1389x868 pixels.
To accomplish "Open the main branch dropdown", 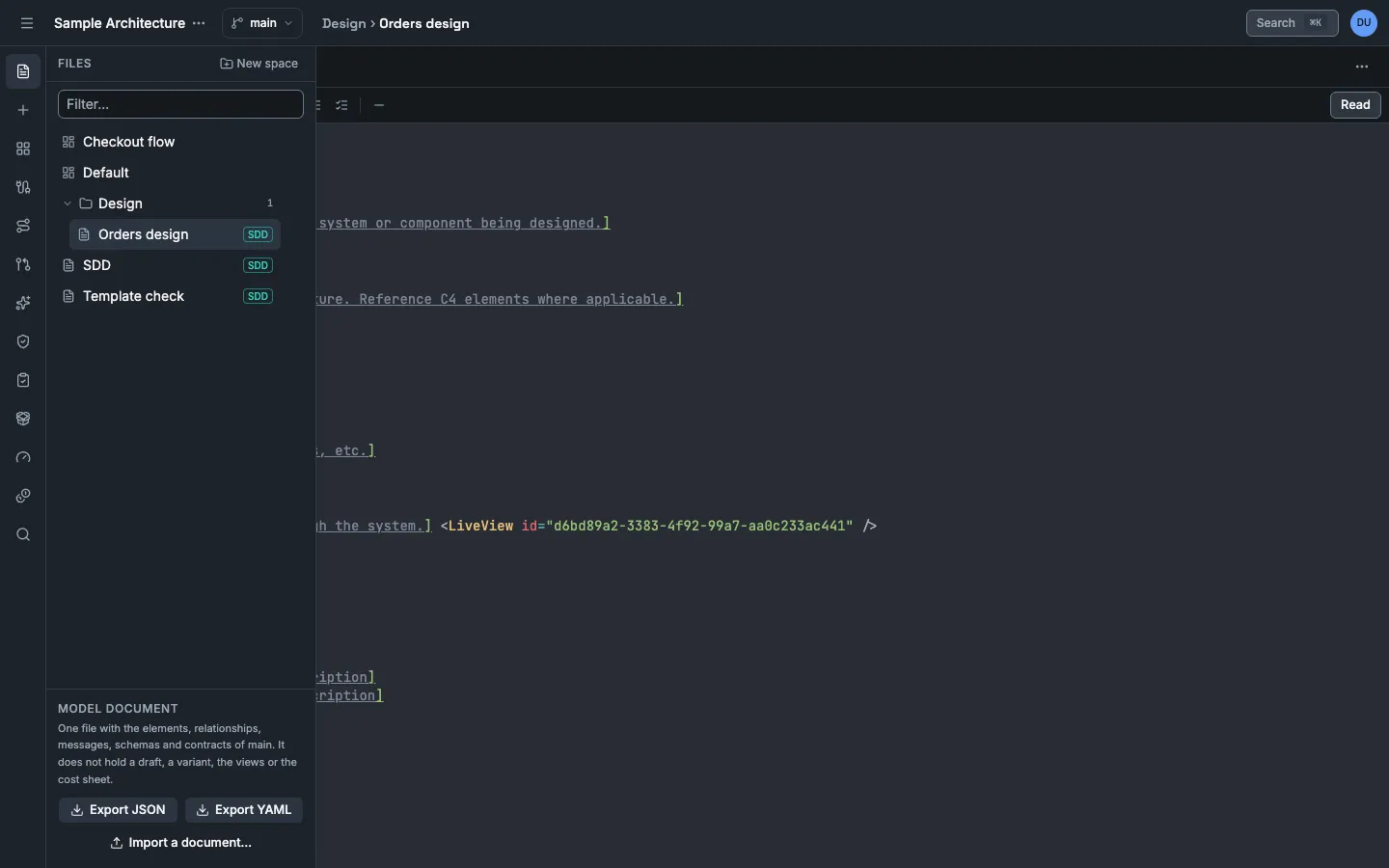I will tap(262, 23).
